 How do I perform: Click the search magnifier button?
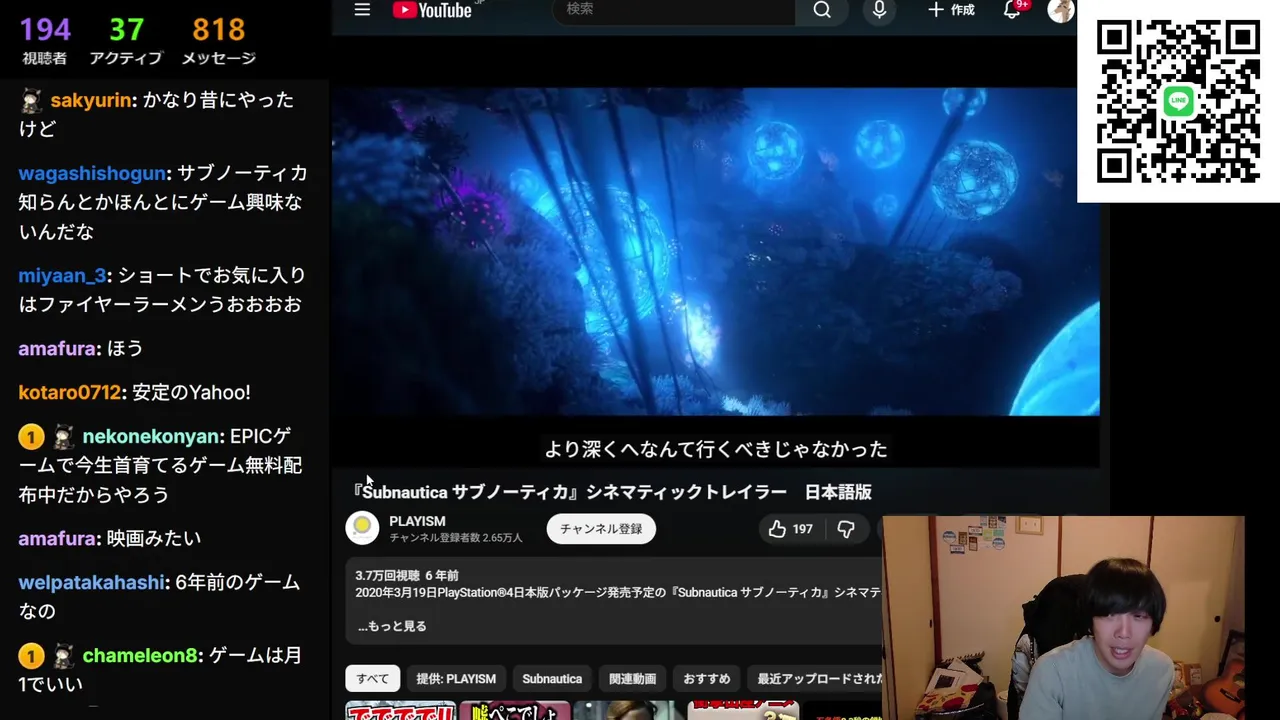tap(822, 10)
